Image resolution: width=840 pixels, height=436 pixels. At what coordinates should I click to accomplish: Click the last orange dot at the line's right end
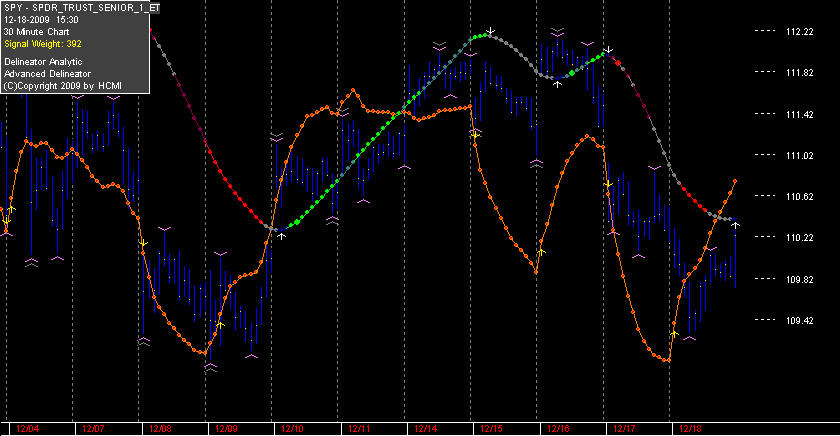click(735, 182)
